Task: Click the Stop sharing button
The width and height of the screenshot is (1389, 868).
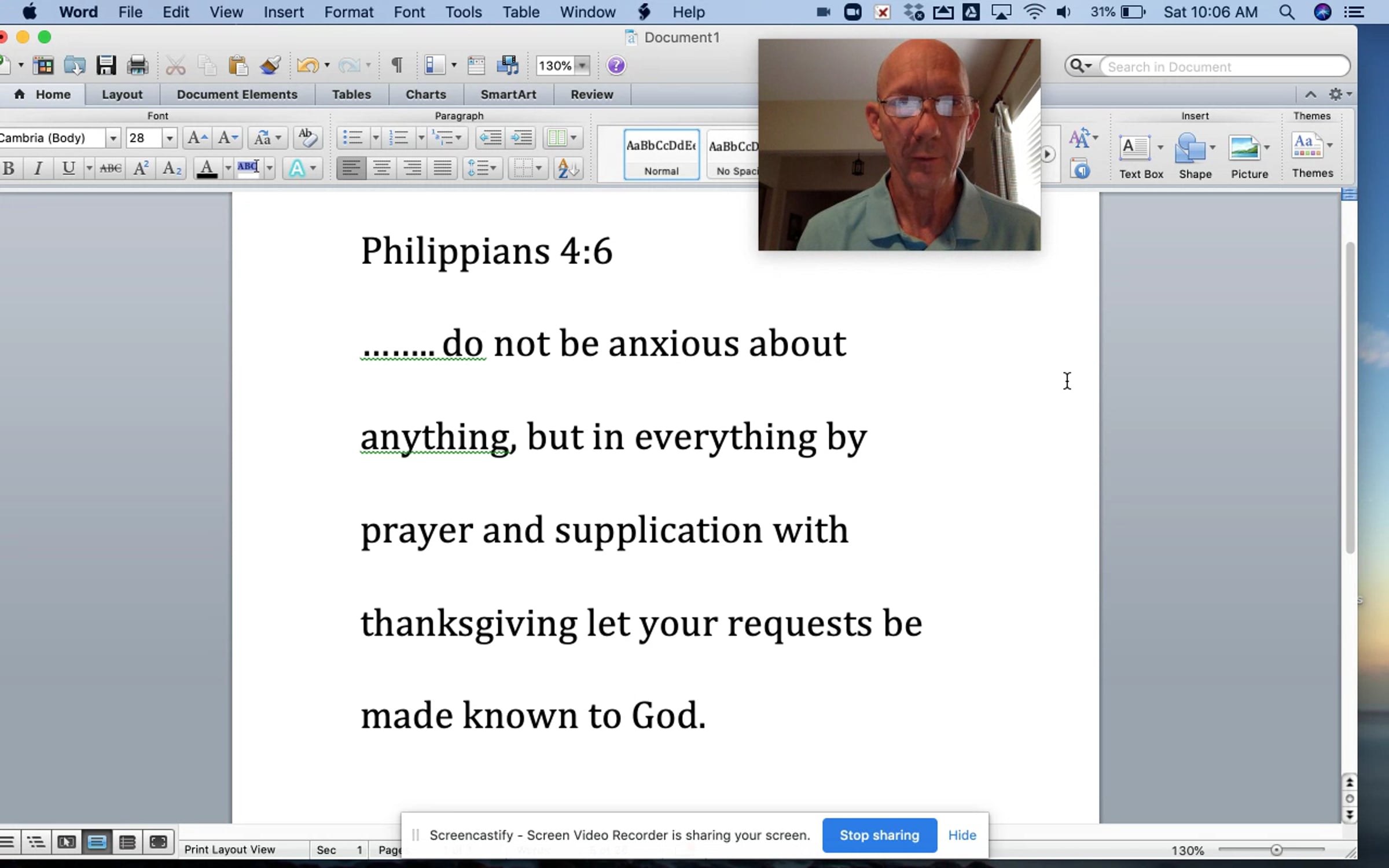Action: (879, 835)
